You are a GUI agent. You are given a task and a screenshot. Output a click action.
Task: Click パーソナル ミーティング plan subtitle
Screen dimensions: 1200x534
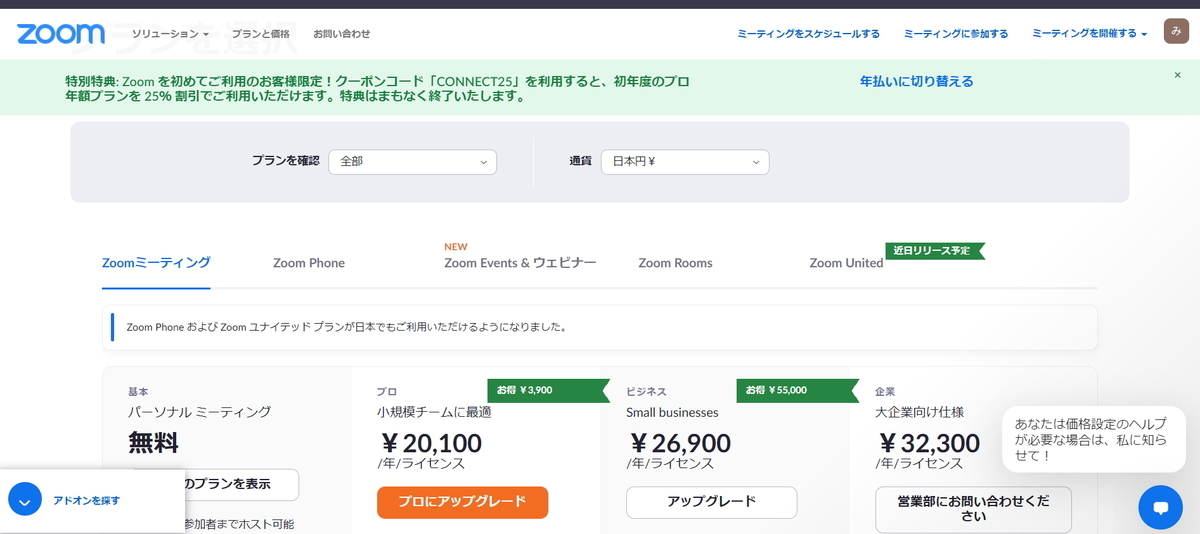tap(199, 412)
